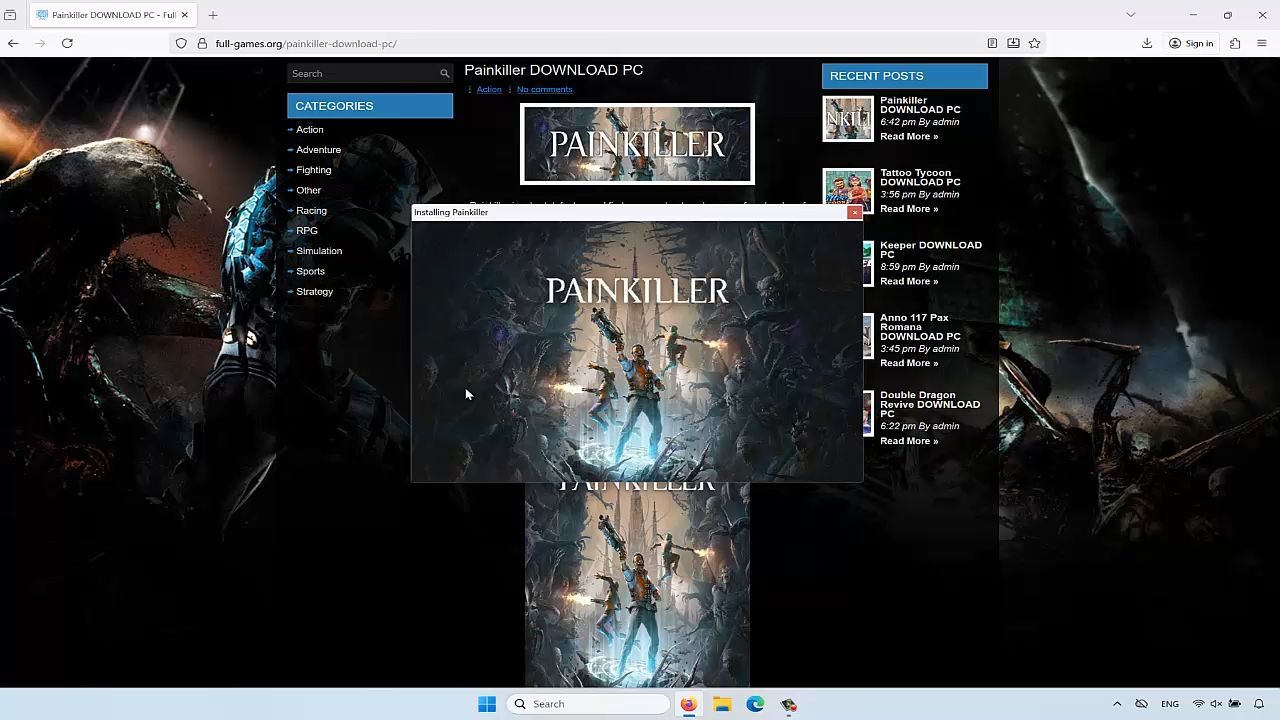Viewport: 1280px width, 720px height.
Task: Click Read More under Tattoo Tycoon
Action: [x=908, y=209]
